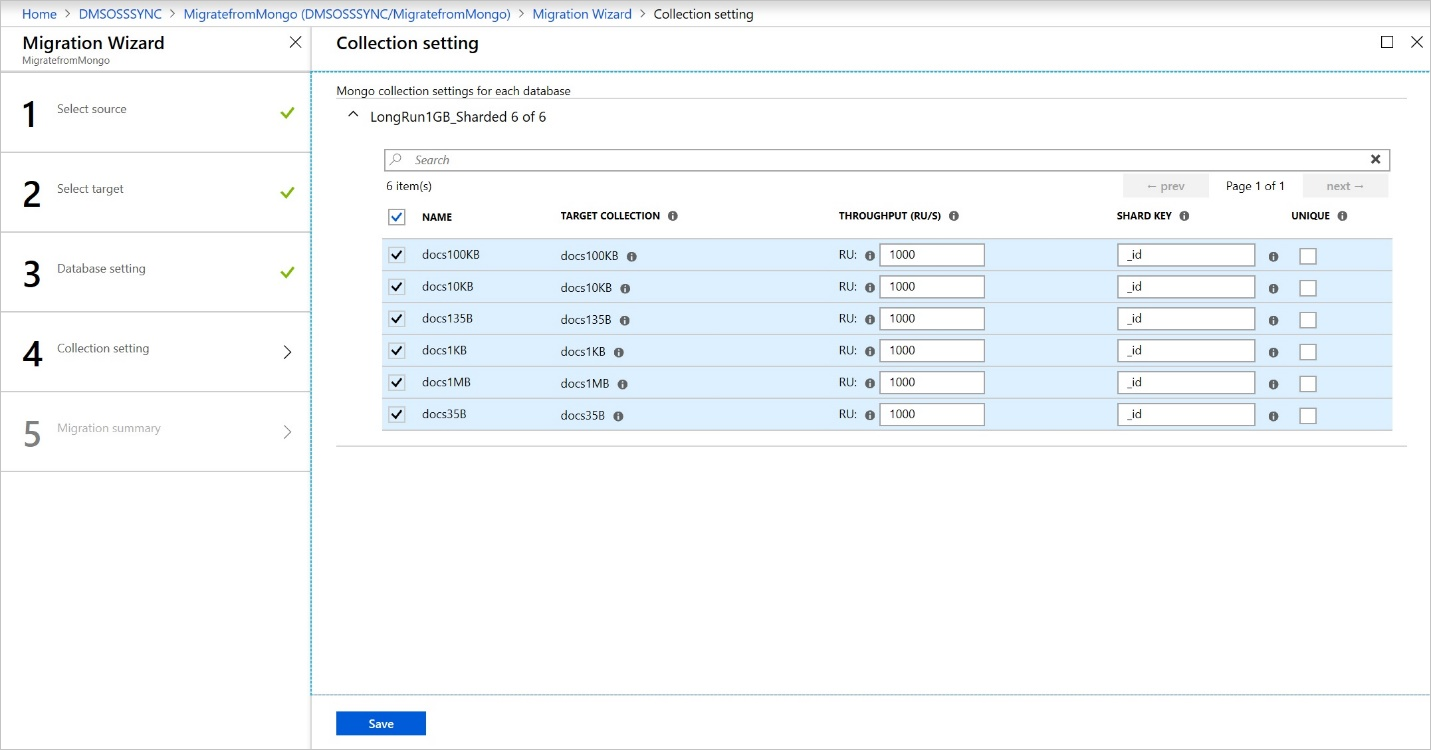1431x750 pixels.
Task: Uncheck the docs10KB collection checkbox
Action: [397, 287]
